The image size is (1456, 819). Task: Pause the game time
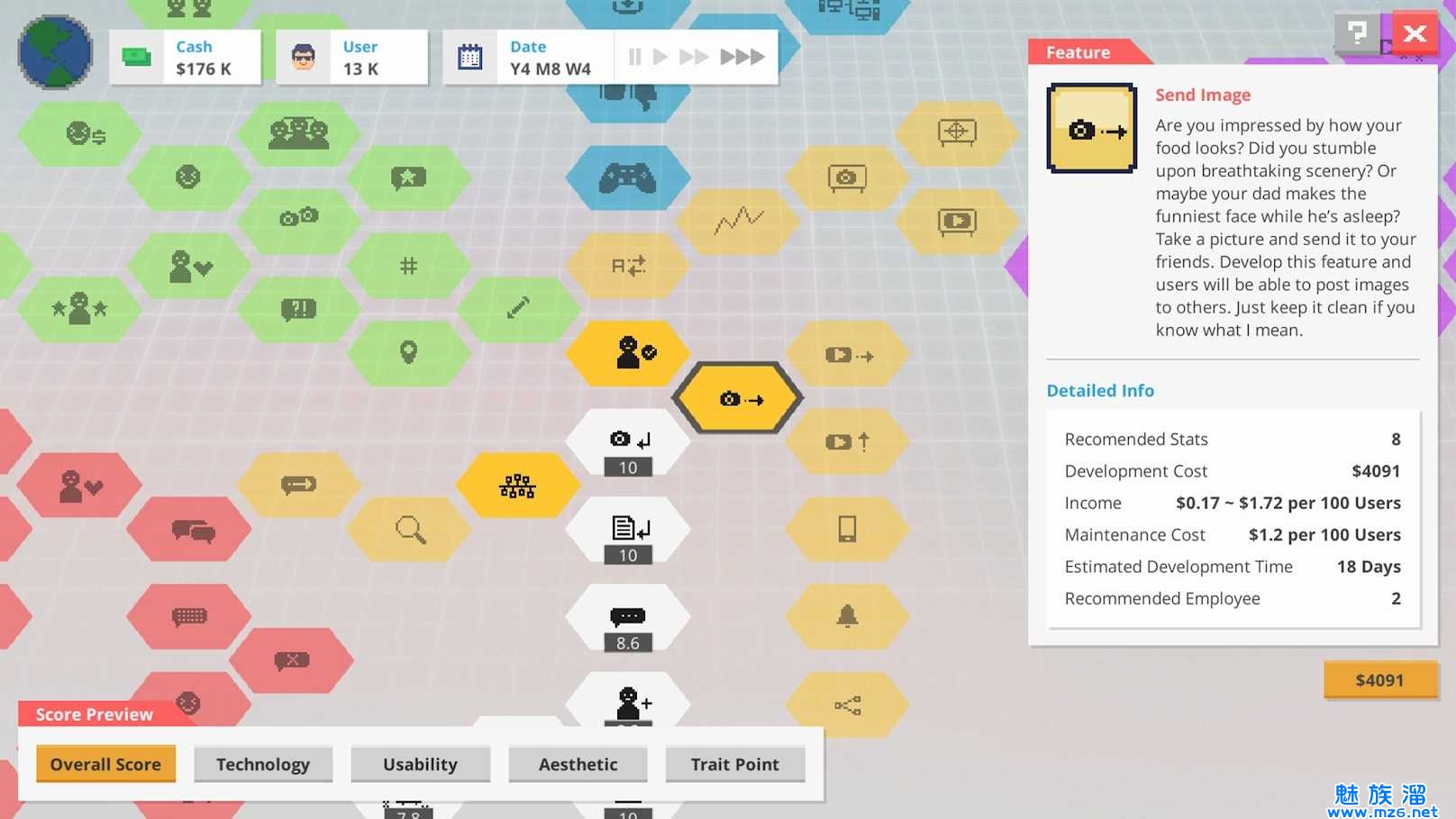click(634, 57)
